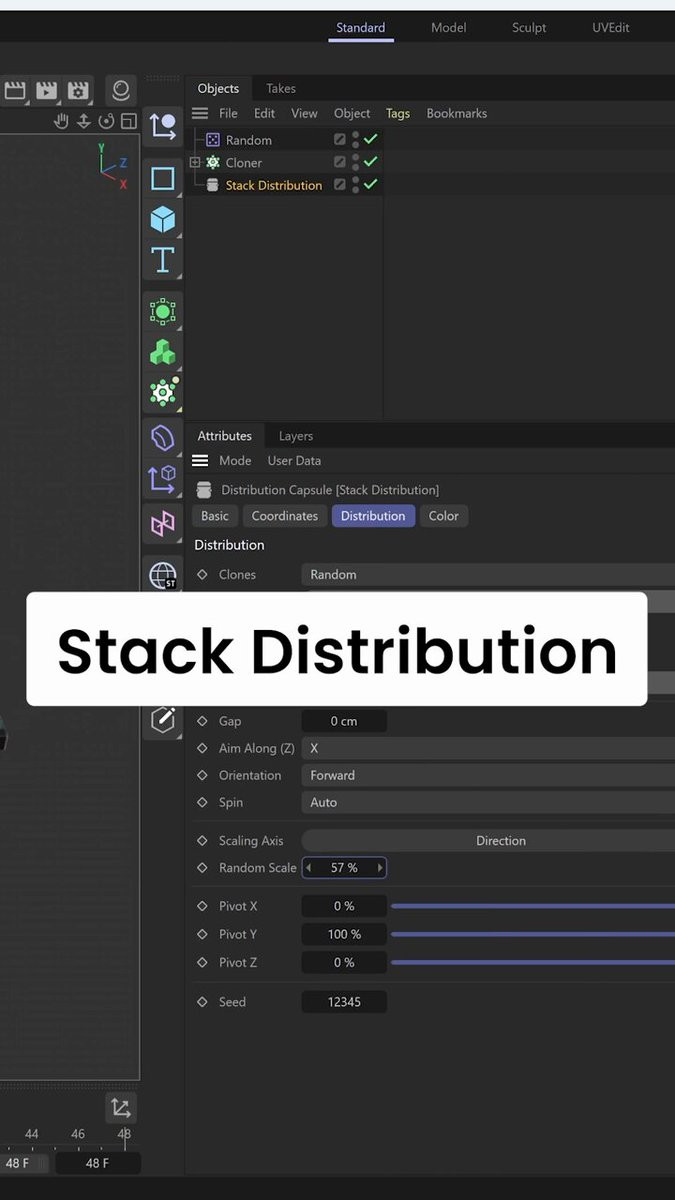675x1200 pixels.
Task: Click the globe ST icon
Action: pos(162,575)
